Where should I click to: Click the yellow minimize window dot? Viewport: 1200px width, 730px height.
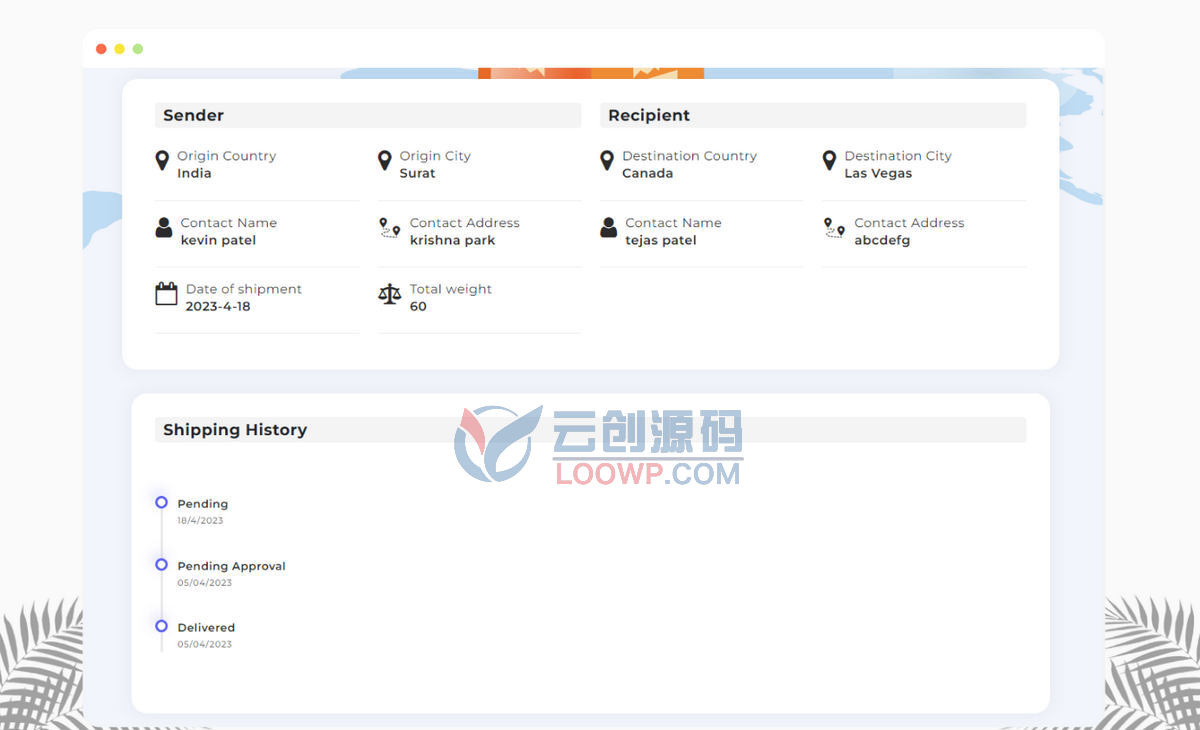coord(119,49)
